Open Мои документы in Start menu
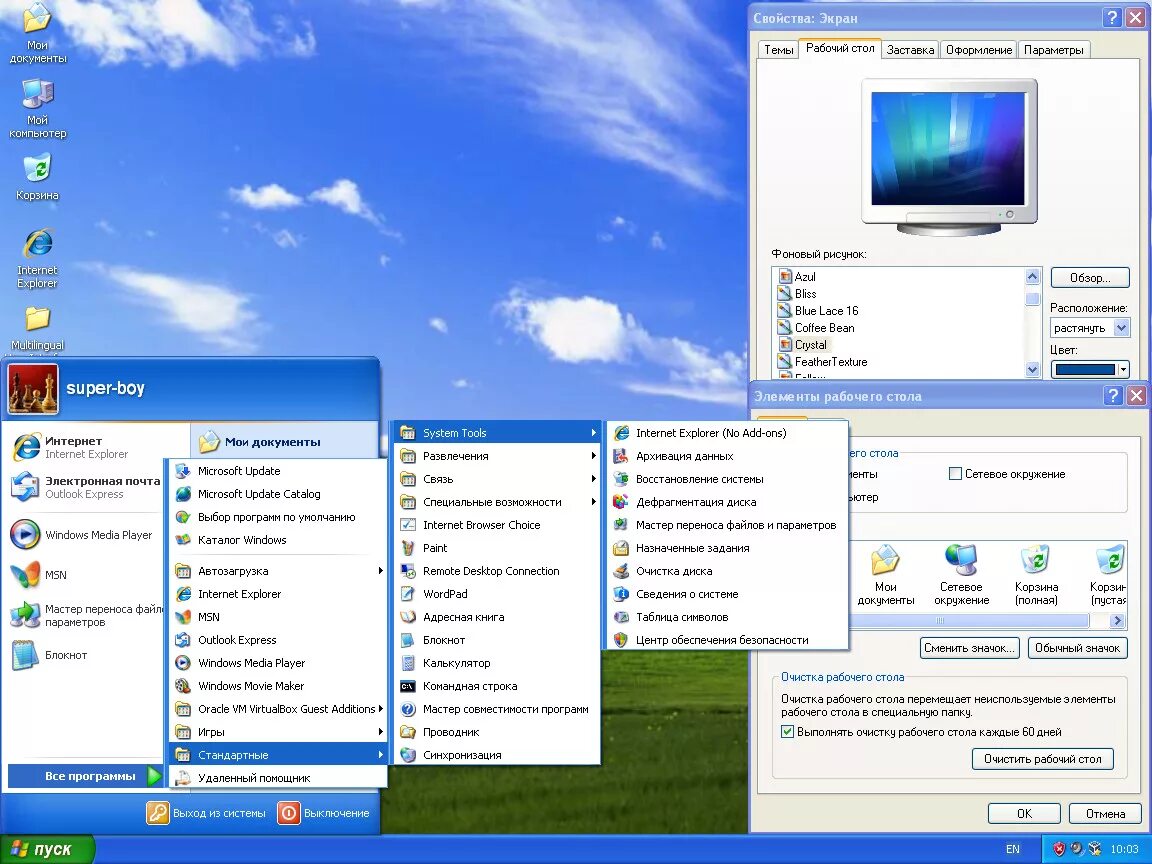Screen dimensions: 1152x864 click(285, 442)
